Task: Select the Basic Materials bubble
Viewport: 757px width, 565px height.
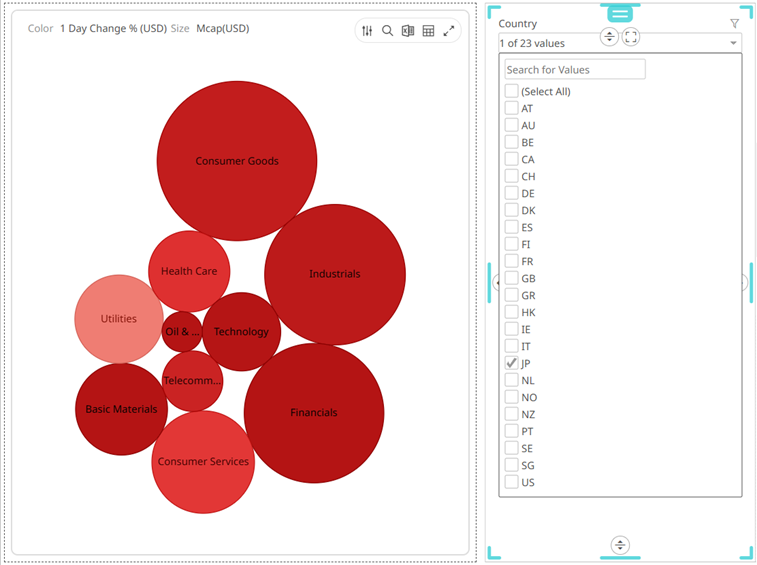Action: [x=121, y=409]
